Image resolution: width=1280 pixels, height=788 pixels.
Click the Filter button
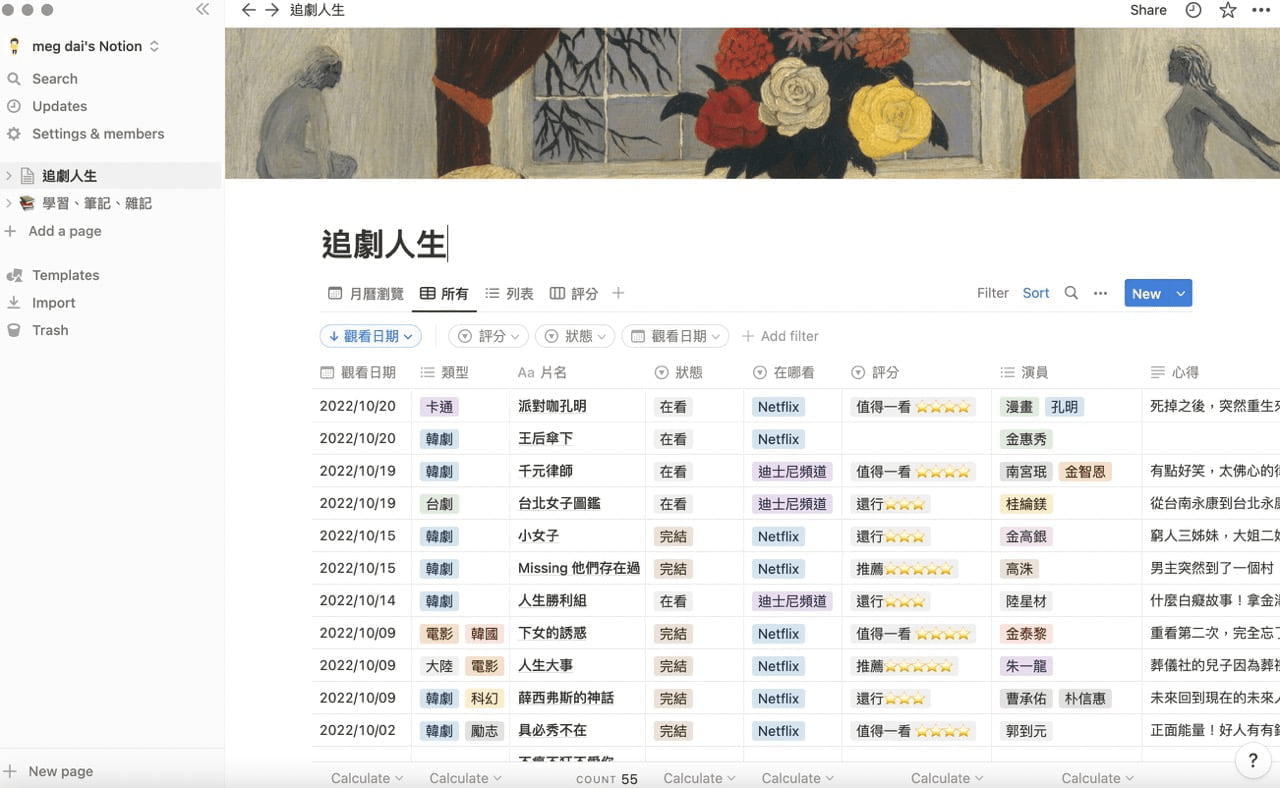click(x=993, y=293)
